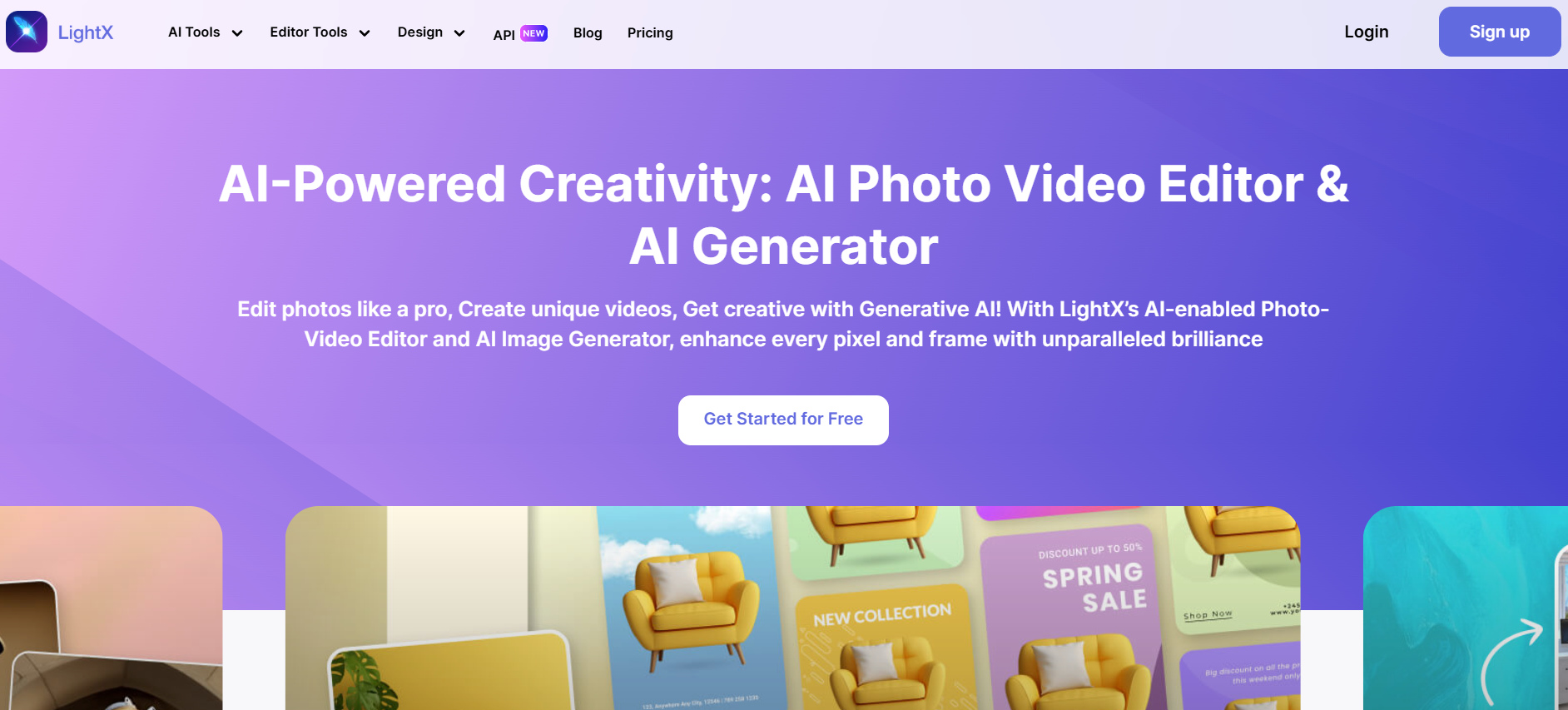Image resolution: width=1568 pixels, height=710 pixels.
Task: Expand the Design dropdown chevron
Action: tap(459, 33)
